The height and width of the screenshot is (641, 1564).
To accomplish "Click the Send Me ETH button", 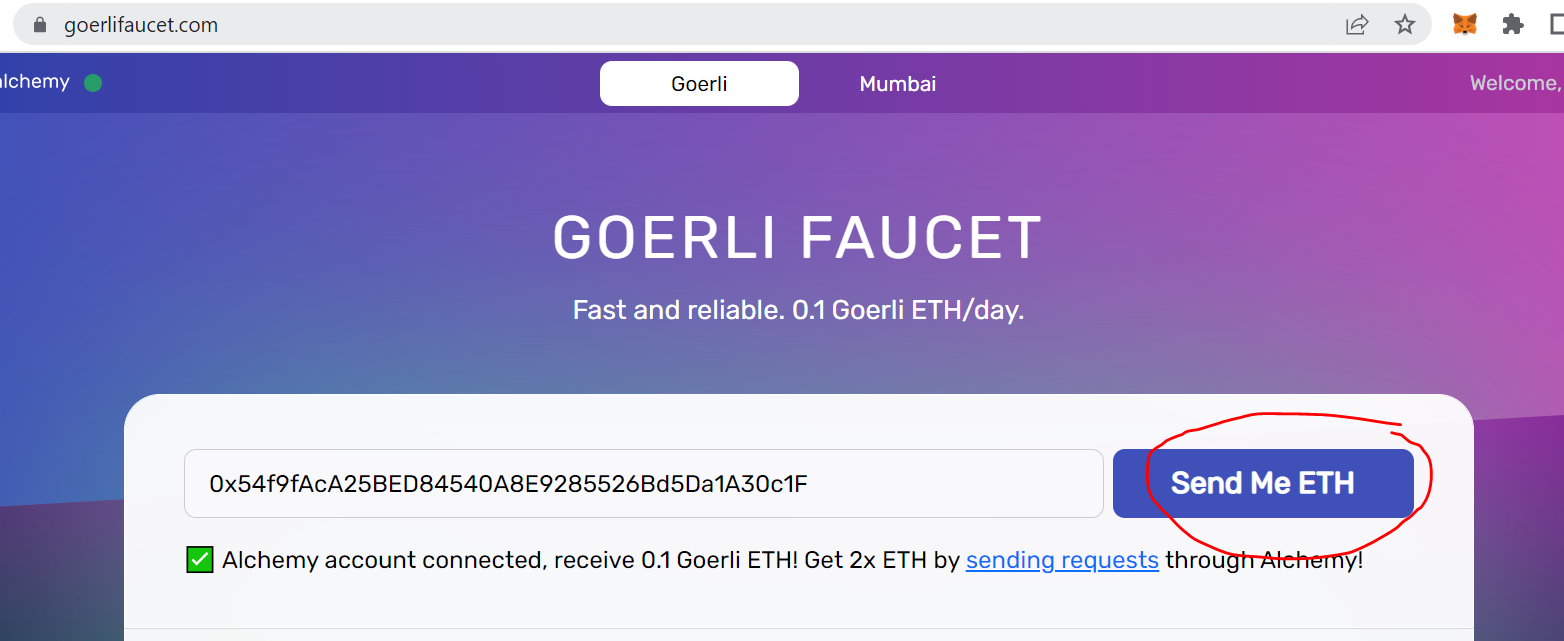I will point(1263,484).
